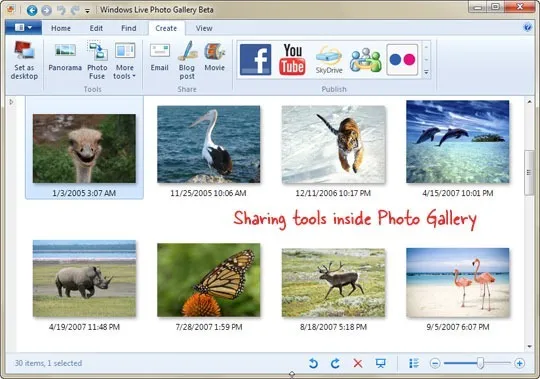The width and height of the screenshot is (540, 379).
Task: Click the vertical scrollbar thumb
Action: [529, 172]
